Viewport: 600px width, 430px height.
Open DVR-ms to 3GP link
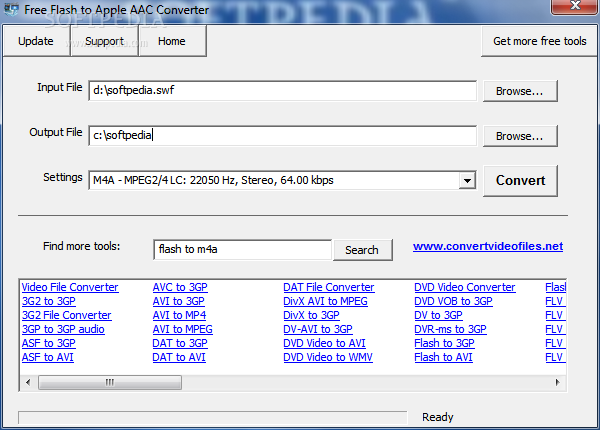pos(450,329)
